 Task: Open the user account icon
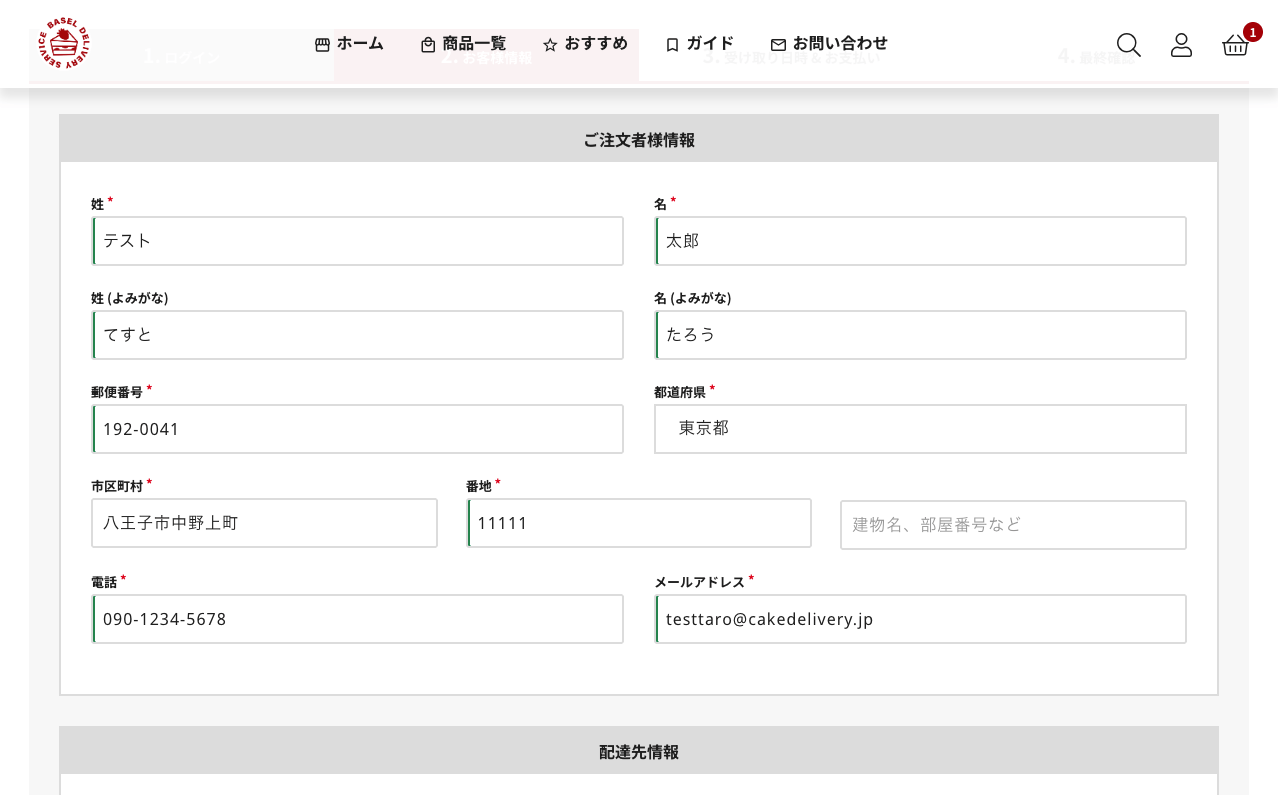(x=1181, y=45)
